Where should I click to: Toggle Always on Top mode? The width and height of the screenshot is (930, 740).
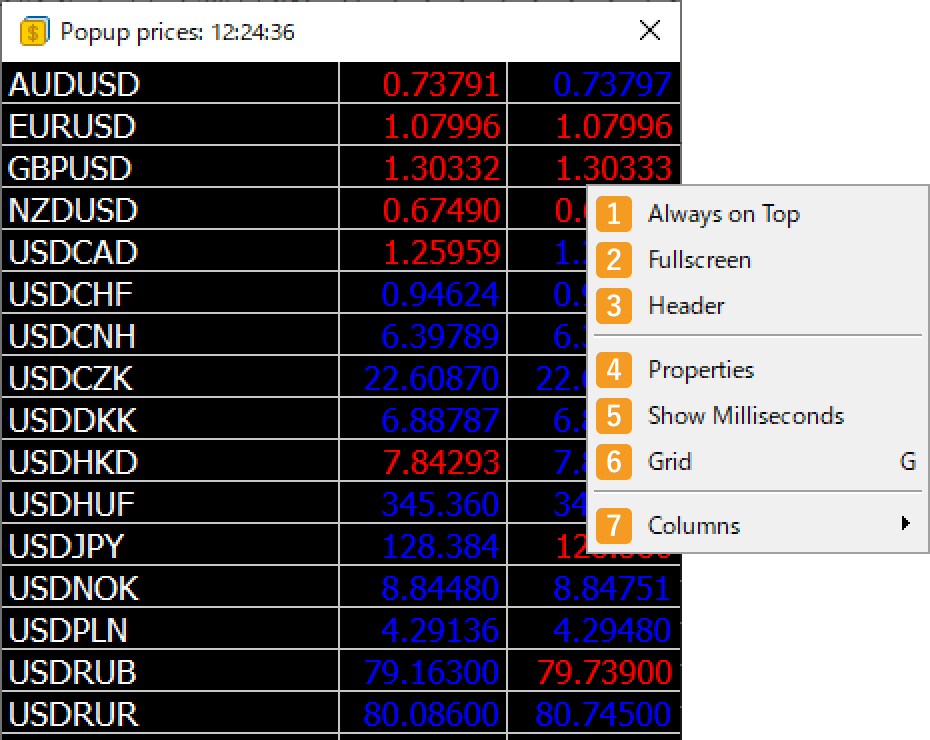(725, 214)
